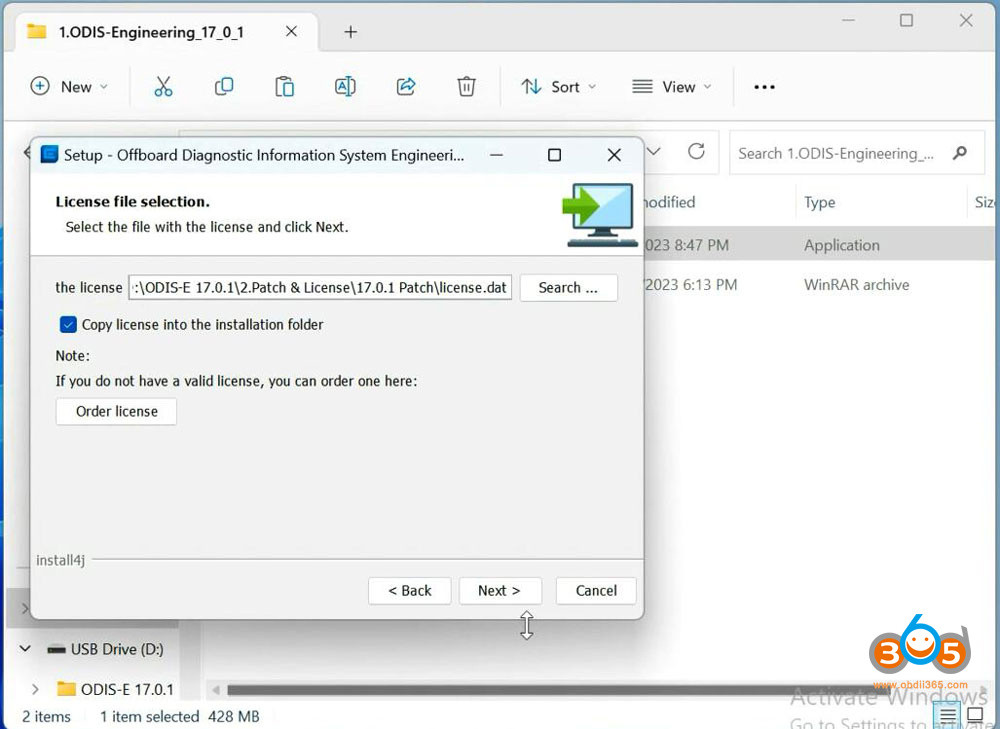The image size is (1000, 729).
Task: Open a new File Explorer tab
Action: [350, 31]
